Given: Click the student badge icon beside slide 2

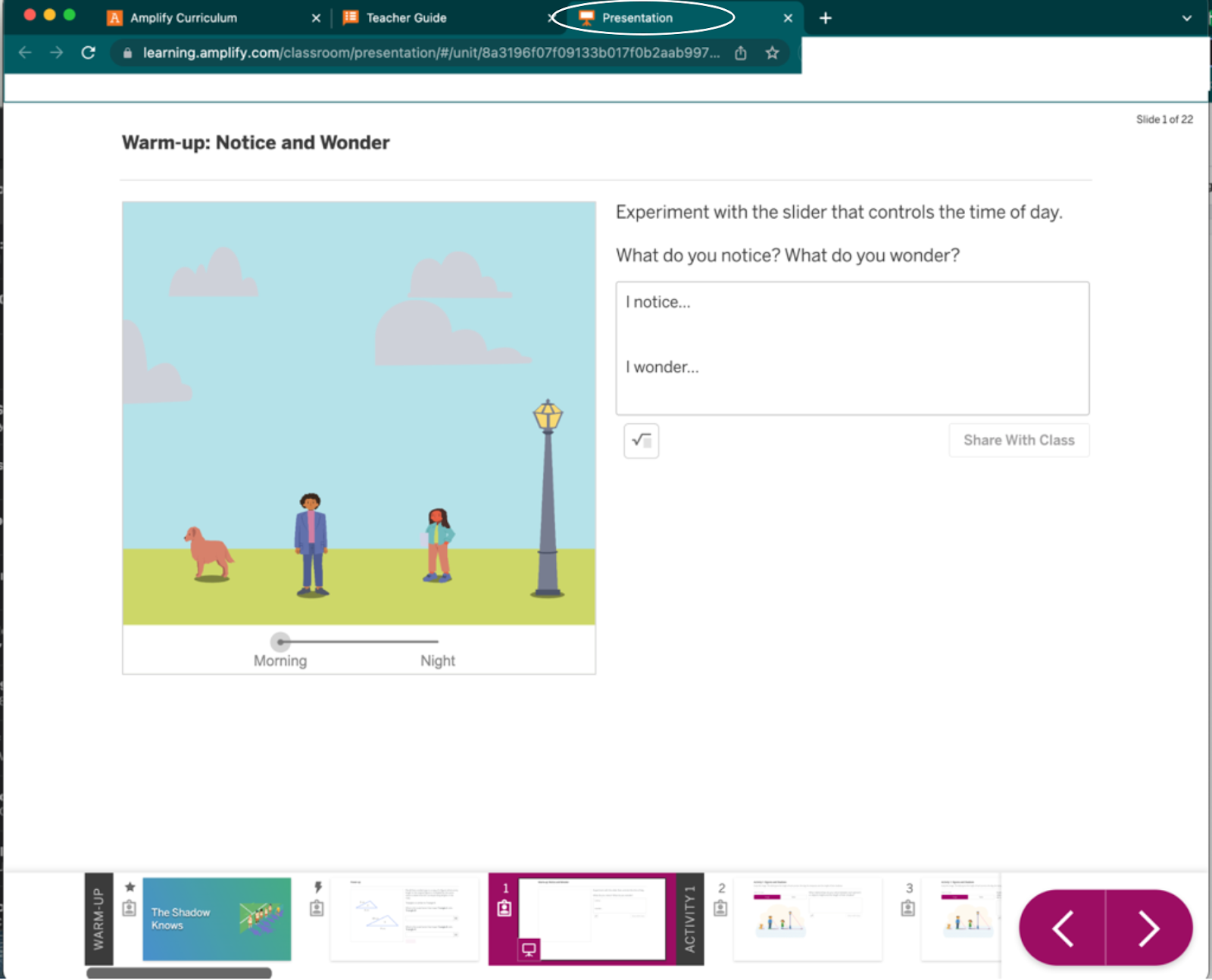Looking at the screenshot, I should (720, 908).
